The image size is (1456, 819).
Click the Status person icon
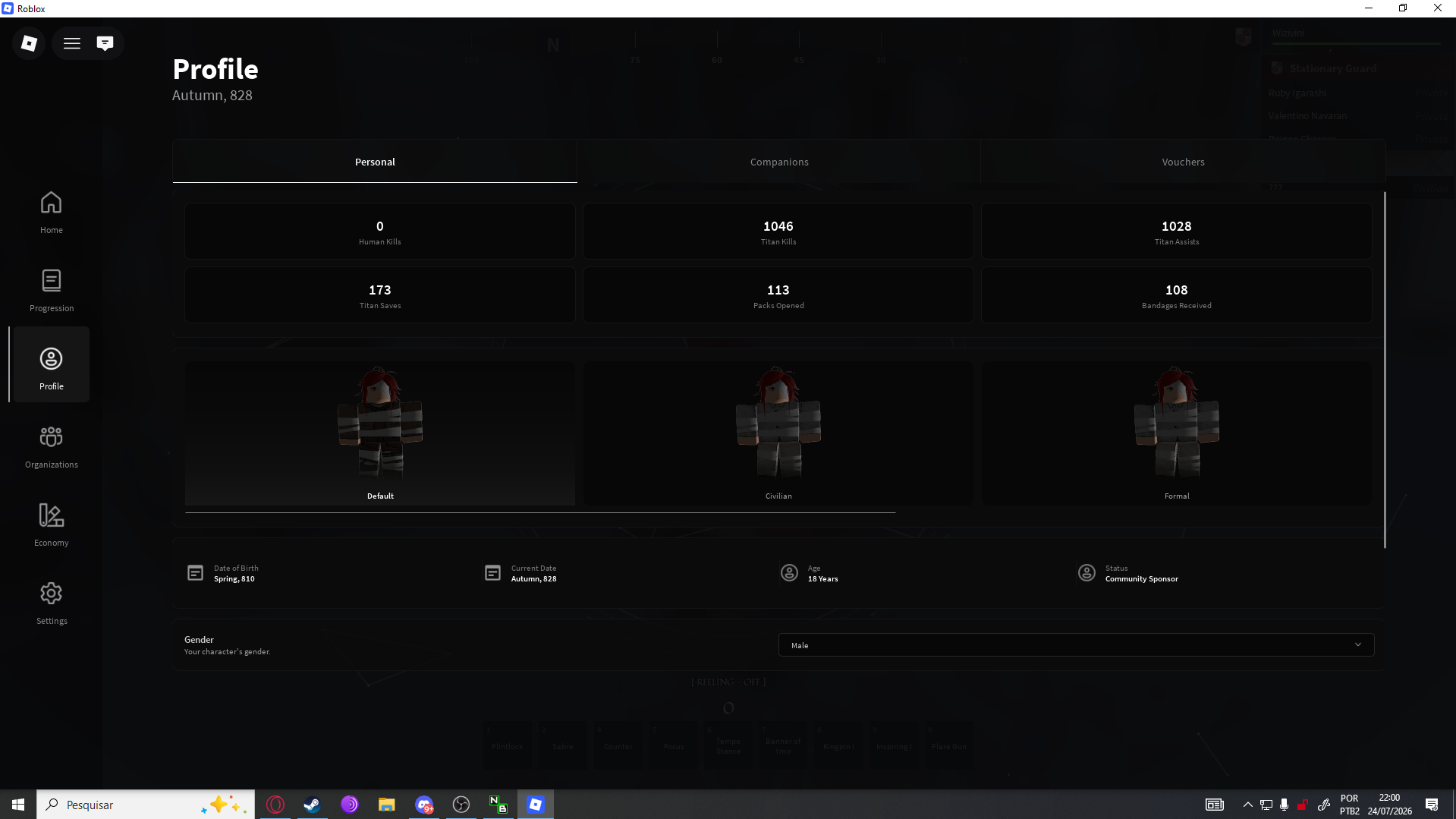coord(1086,573)
